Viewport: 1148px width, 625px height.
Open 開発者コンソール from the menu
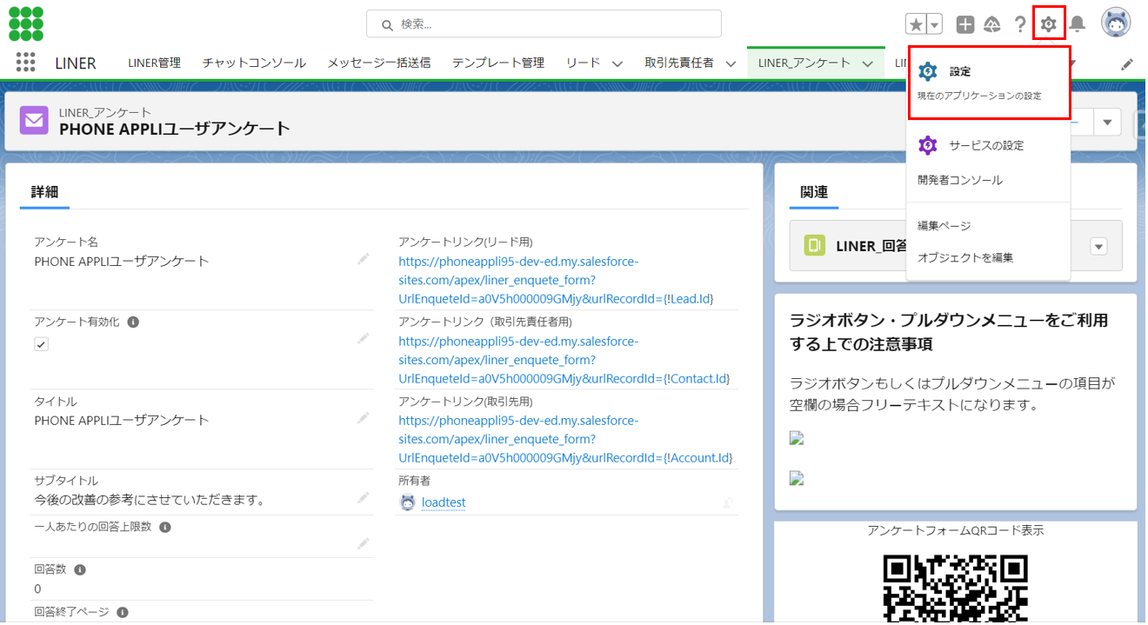click(988, 180)
